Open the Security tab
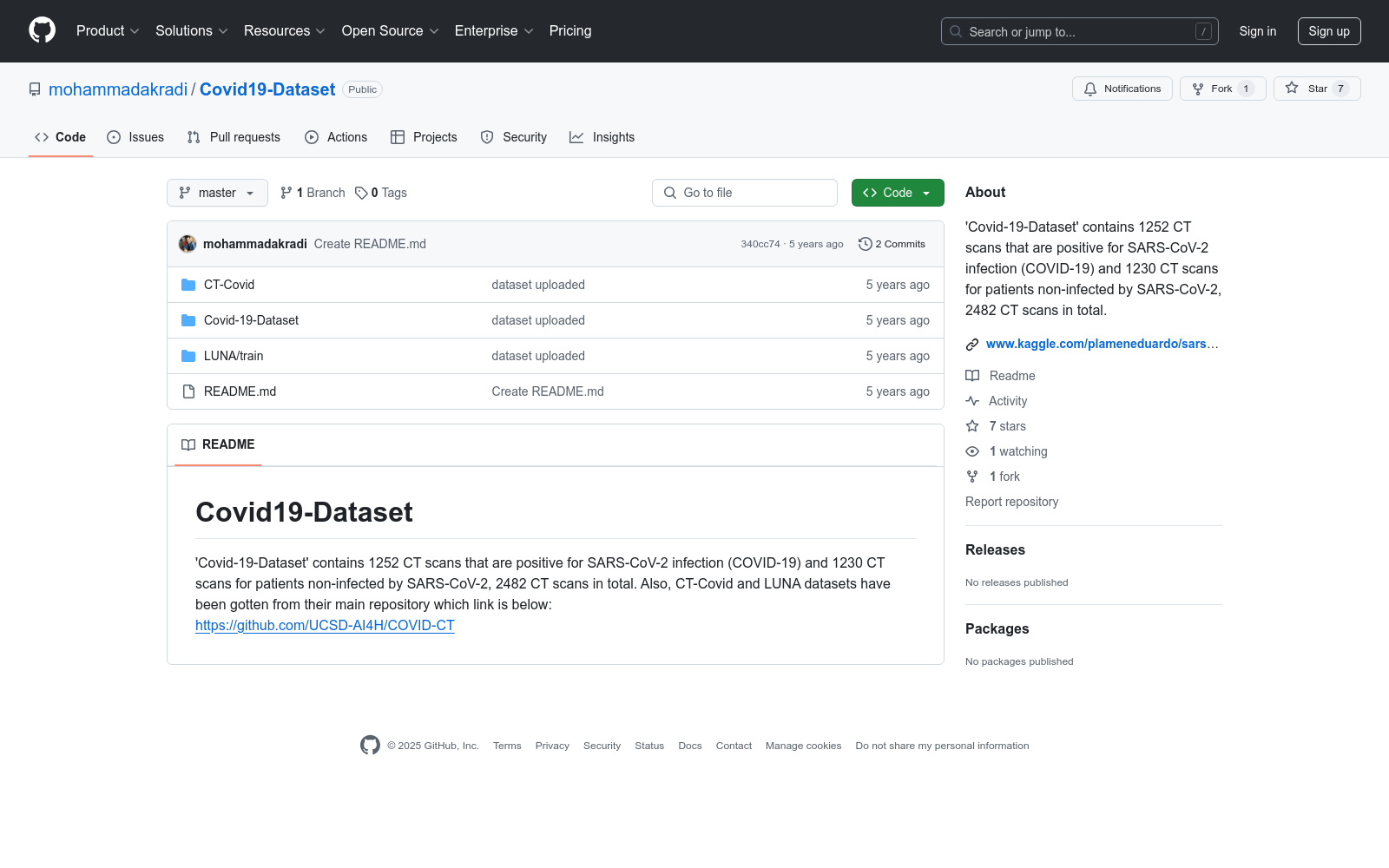The image size is (1389, 868). 514,137
